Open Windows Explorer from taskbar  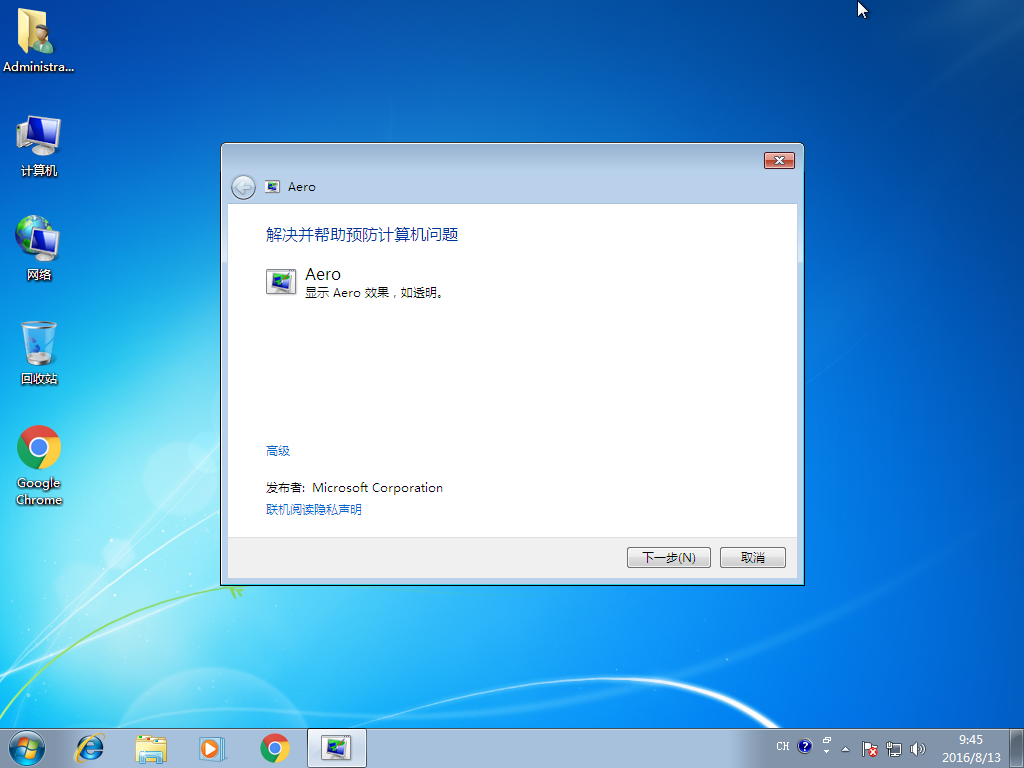point(151,748)
